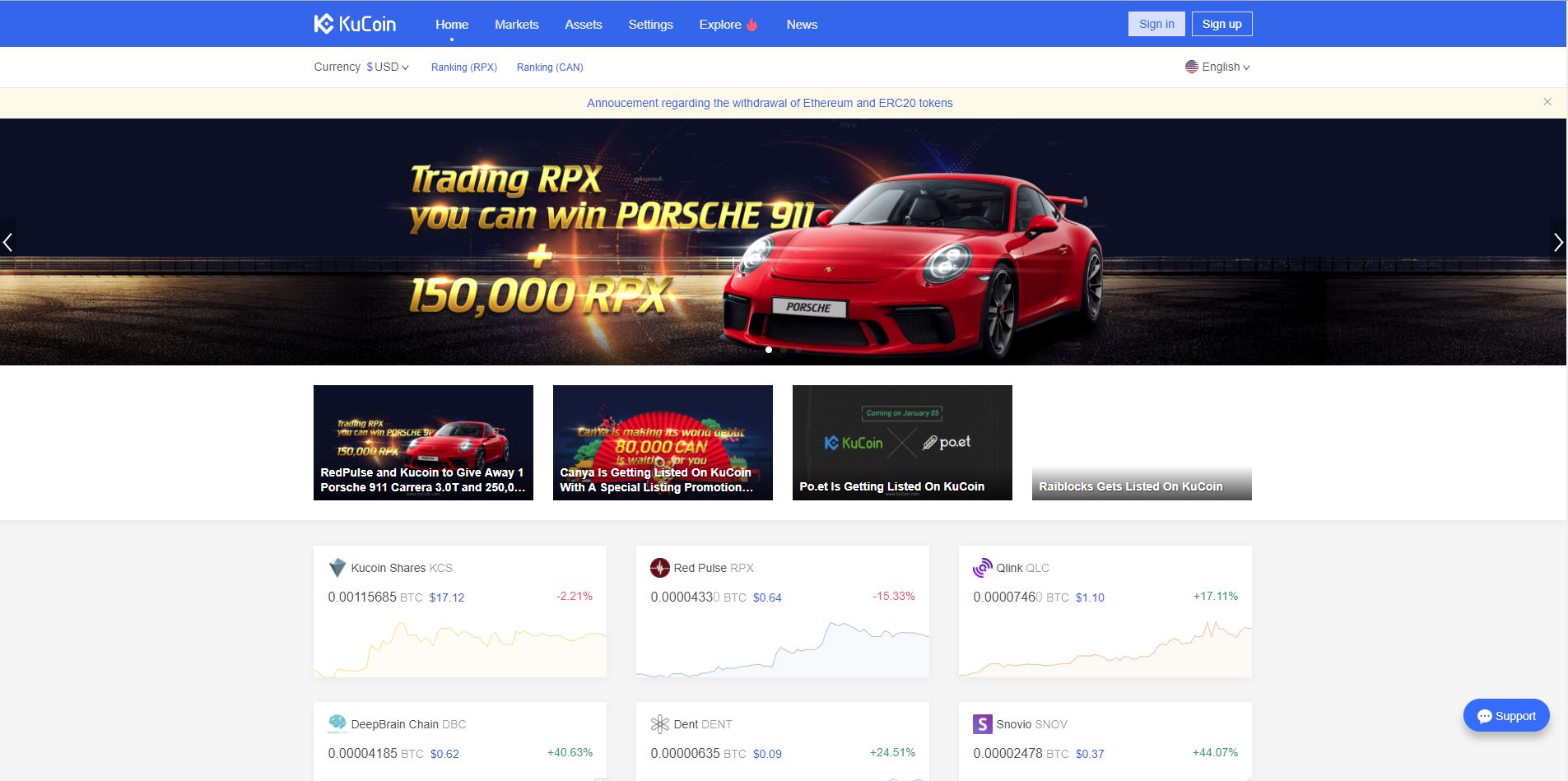
Task: Open the Markets menu item
Action: point(517,25)
